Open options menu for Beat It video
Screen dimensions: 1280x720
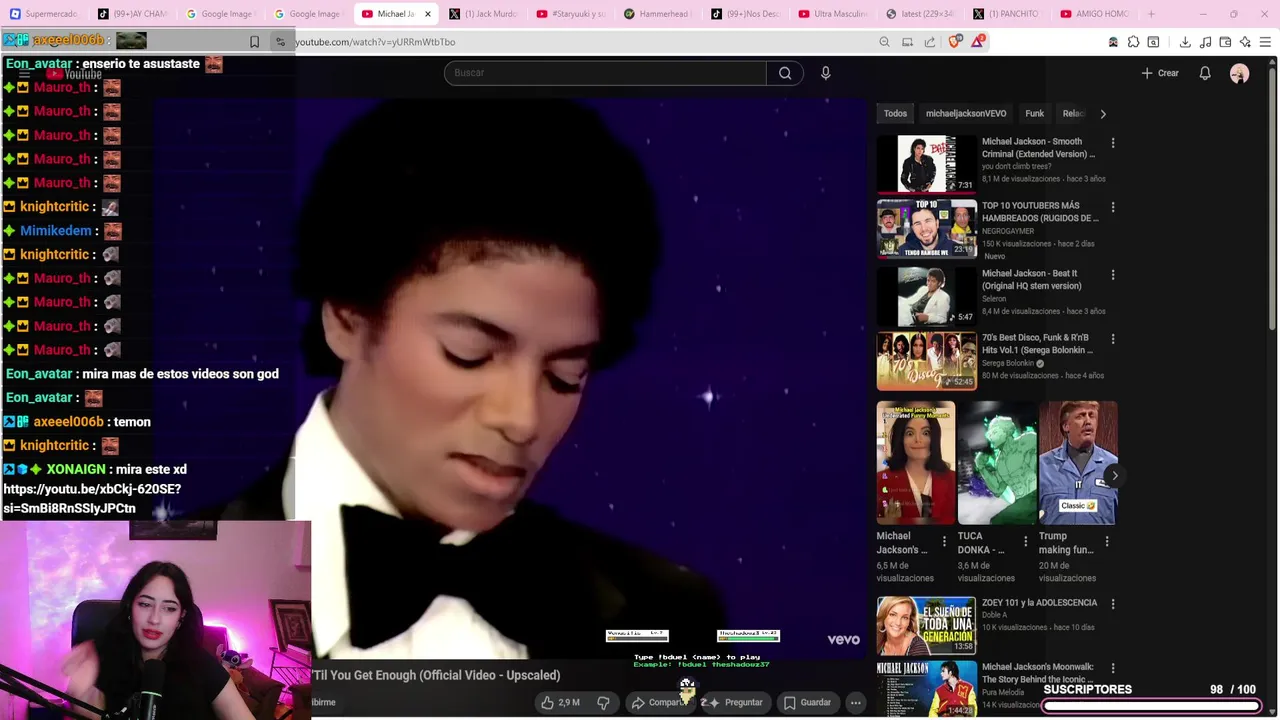click(1112, 275)
